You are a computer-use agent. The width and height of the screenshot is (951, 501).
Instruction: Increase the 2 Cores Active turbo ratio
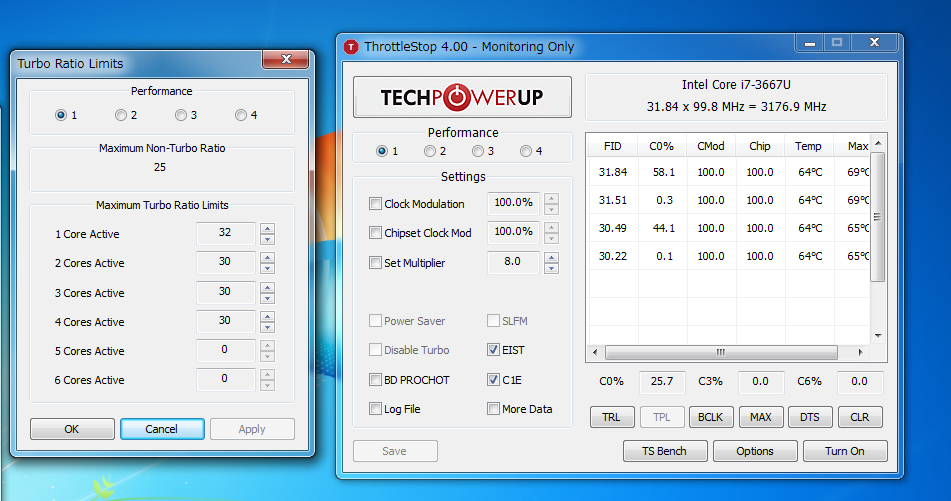pyautogui.click(x=267, y=258)
